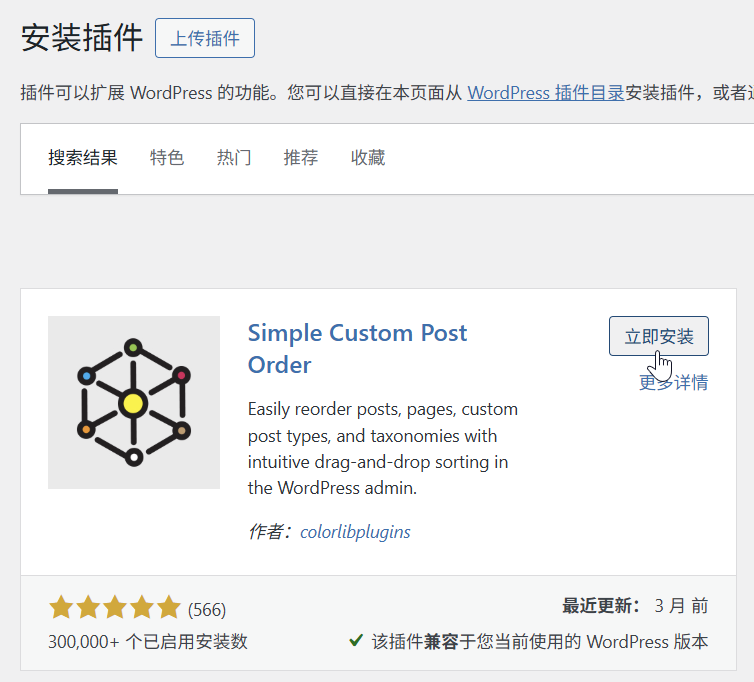Open the 热门 tab
This screenshot has width=754, height=682.
click(234, 158)
